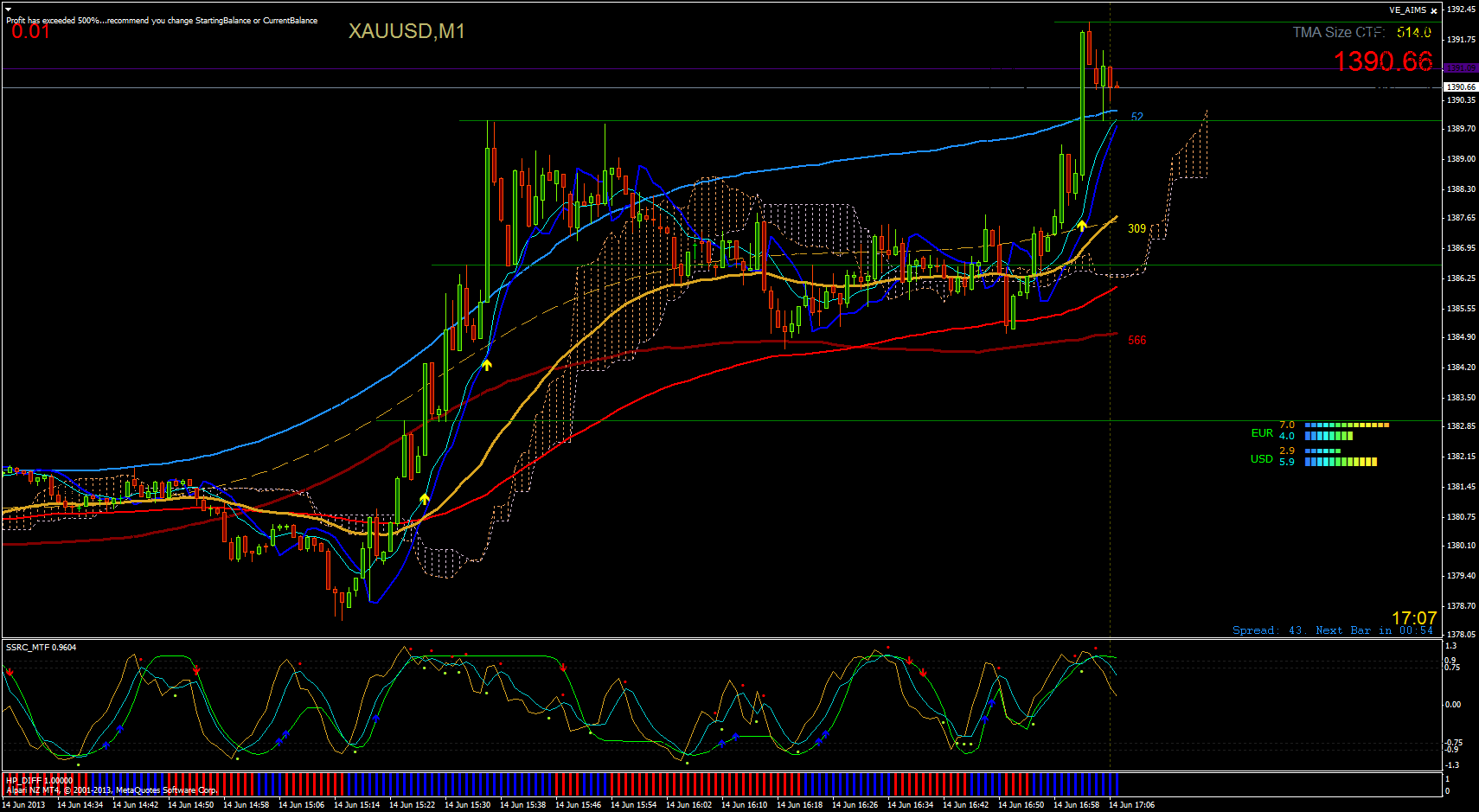Image resolution: width=1479 pixels, height=812 pixels.
Task: Click the 14 Jun 16:58 time axis label
Action: [1076, 805]
